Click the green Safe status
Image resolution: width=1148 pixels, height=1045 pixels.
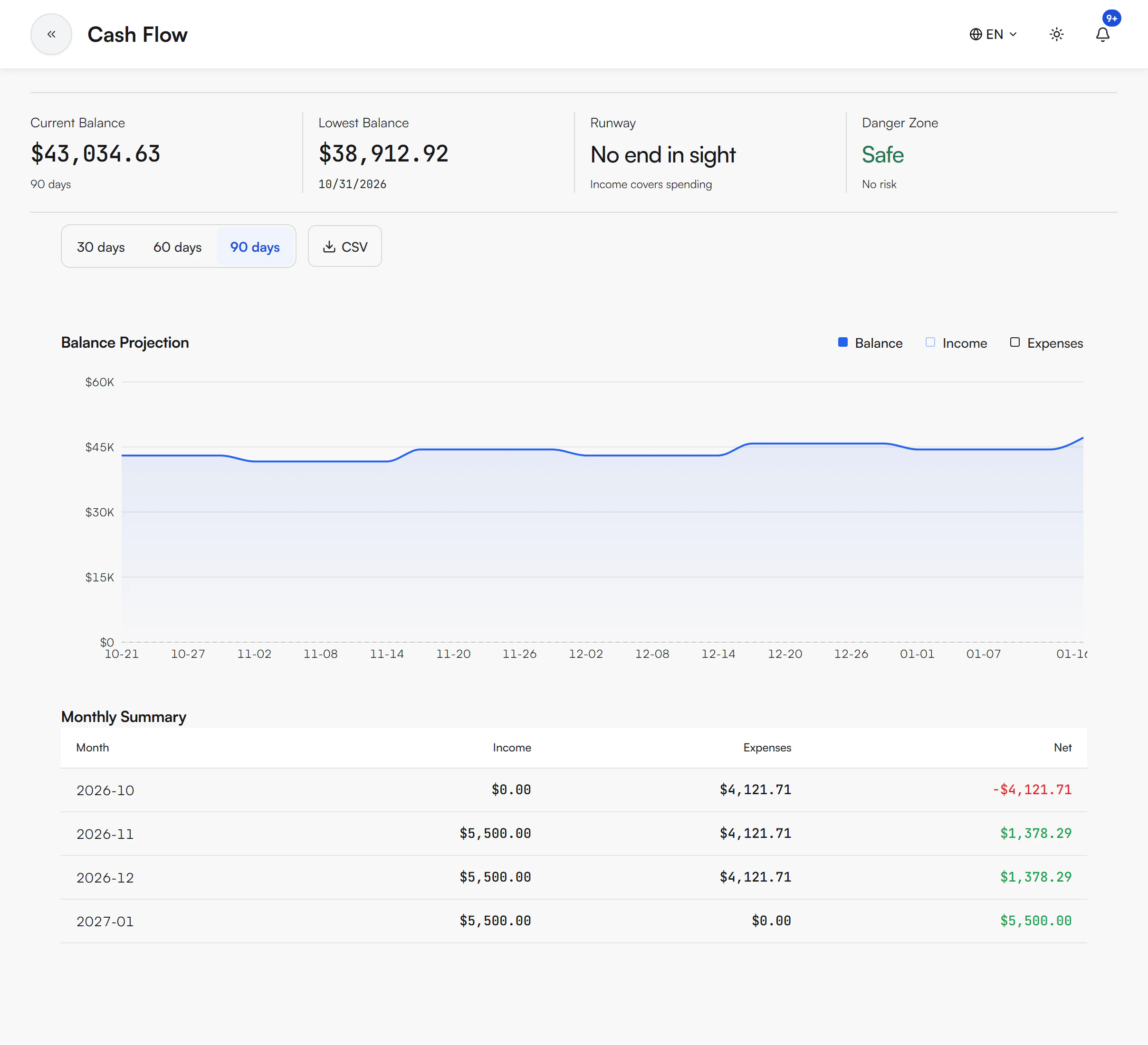click(883, 155)
